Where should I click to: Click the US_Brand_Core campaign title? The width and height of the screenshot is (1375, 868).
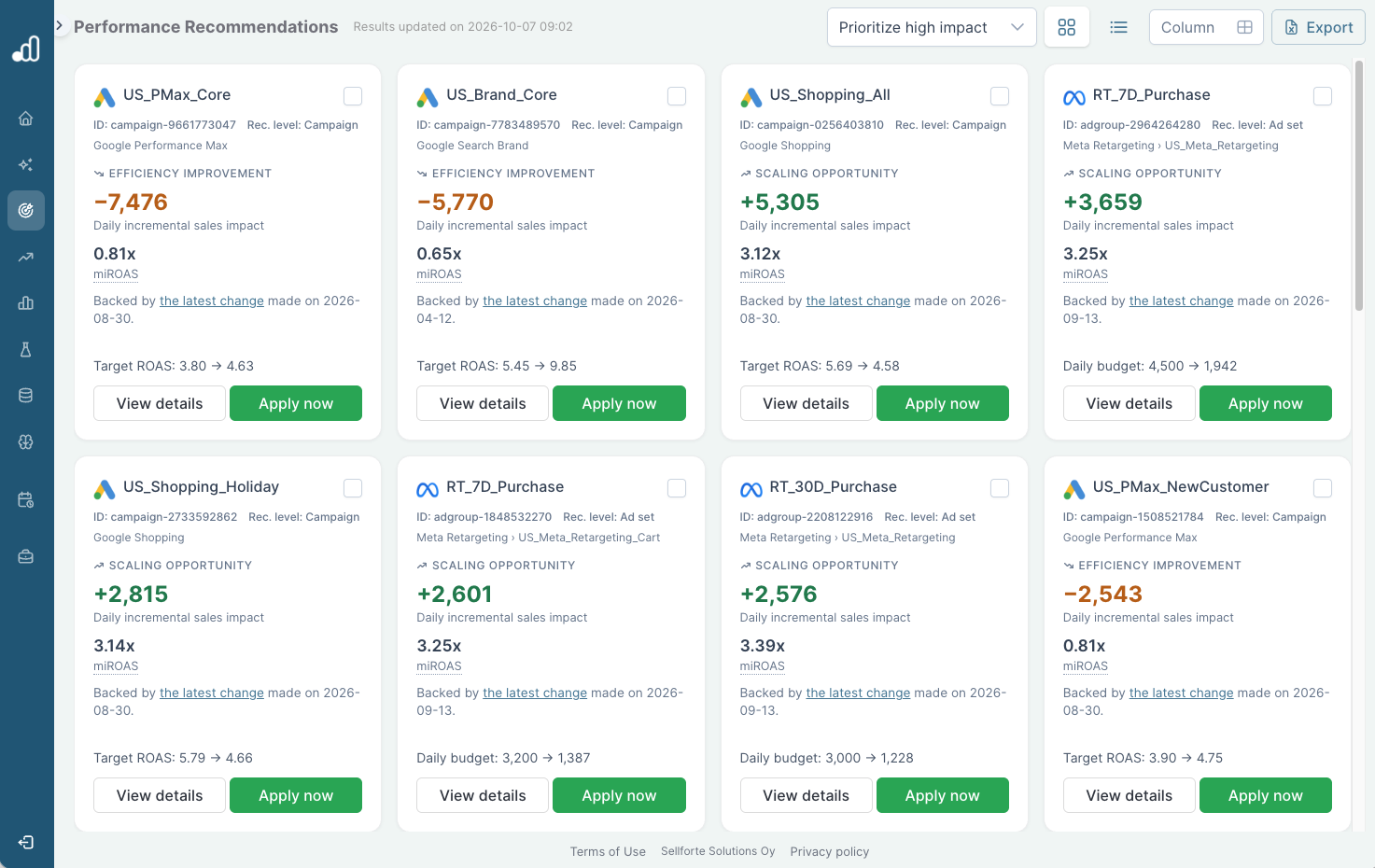pyautogui.click(x=501, y=95)
